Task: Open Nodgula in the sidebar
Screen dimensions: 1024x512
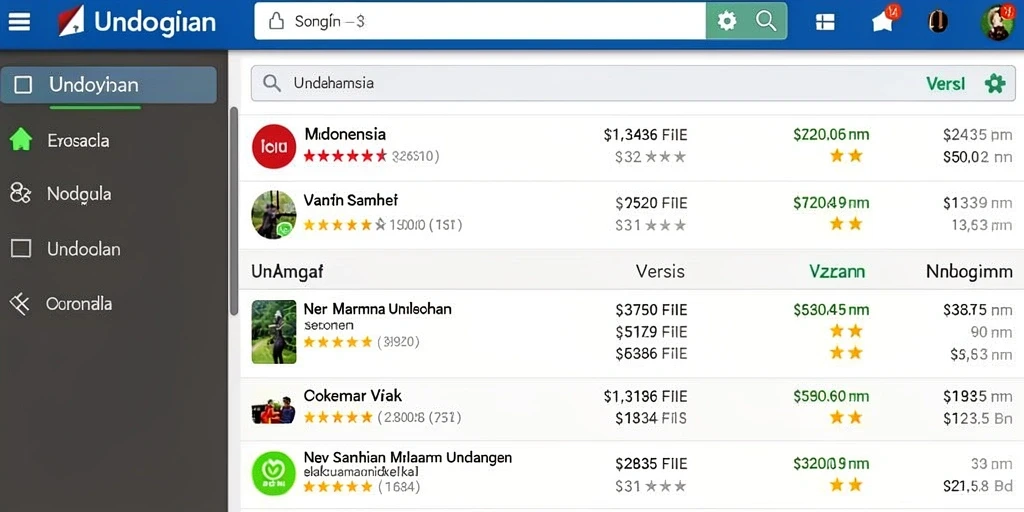Action: (x=79, y=194)
